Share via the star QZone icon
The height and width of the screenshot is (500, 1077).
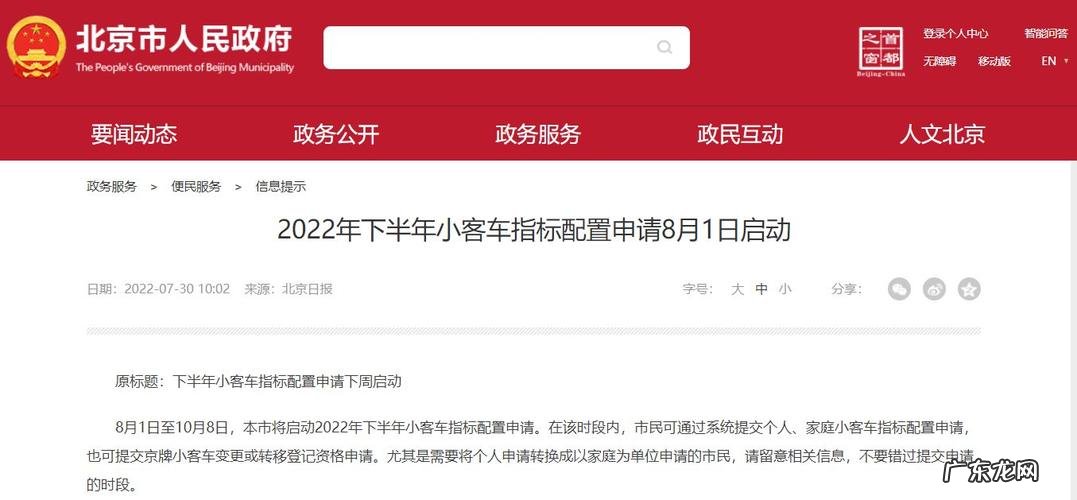[968, 289]
